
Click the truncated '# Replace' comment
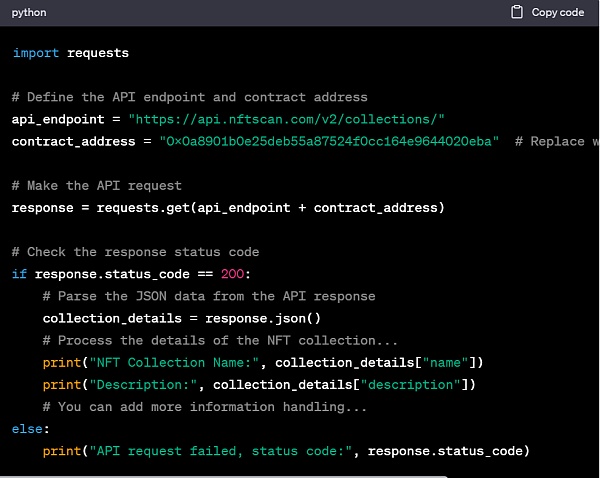pos(557,142)
